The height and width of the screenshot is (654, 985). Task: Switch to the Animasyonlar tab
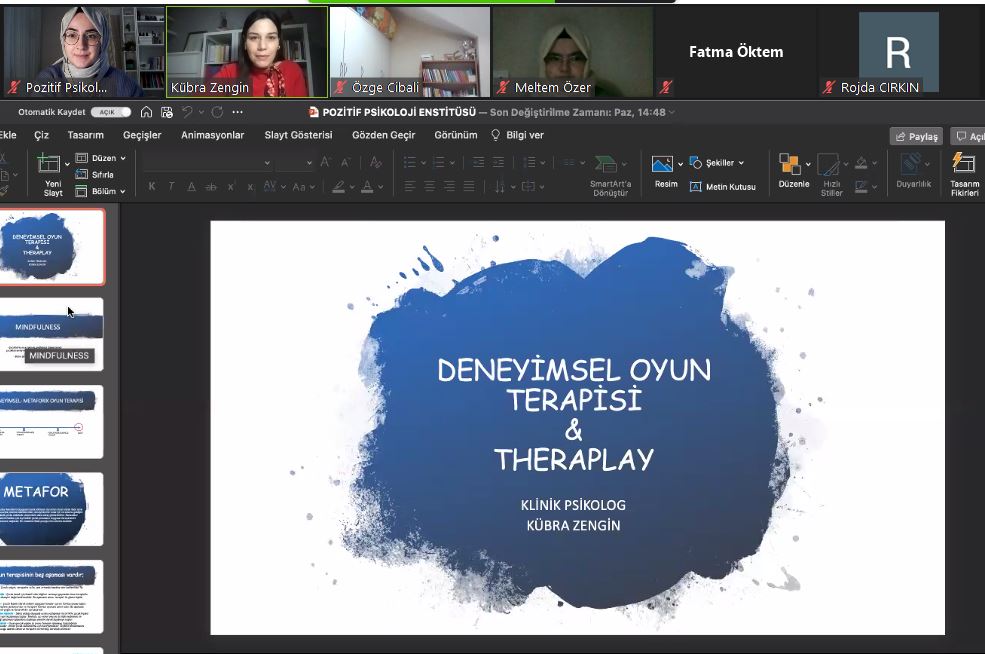(x=212, y=135)
